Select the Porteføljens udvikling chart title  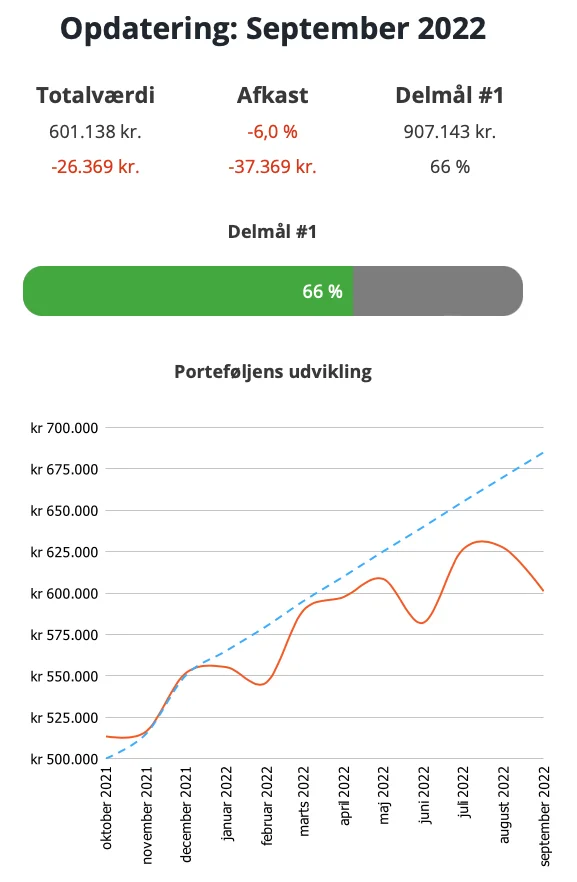click(273, 372)
